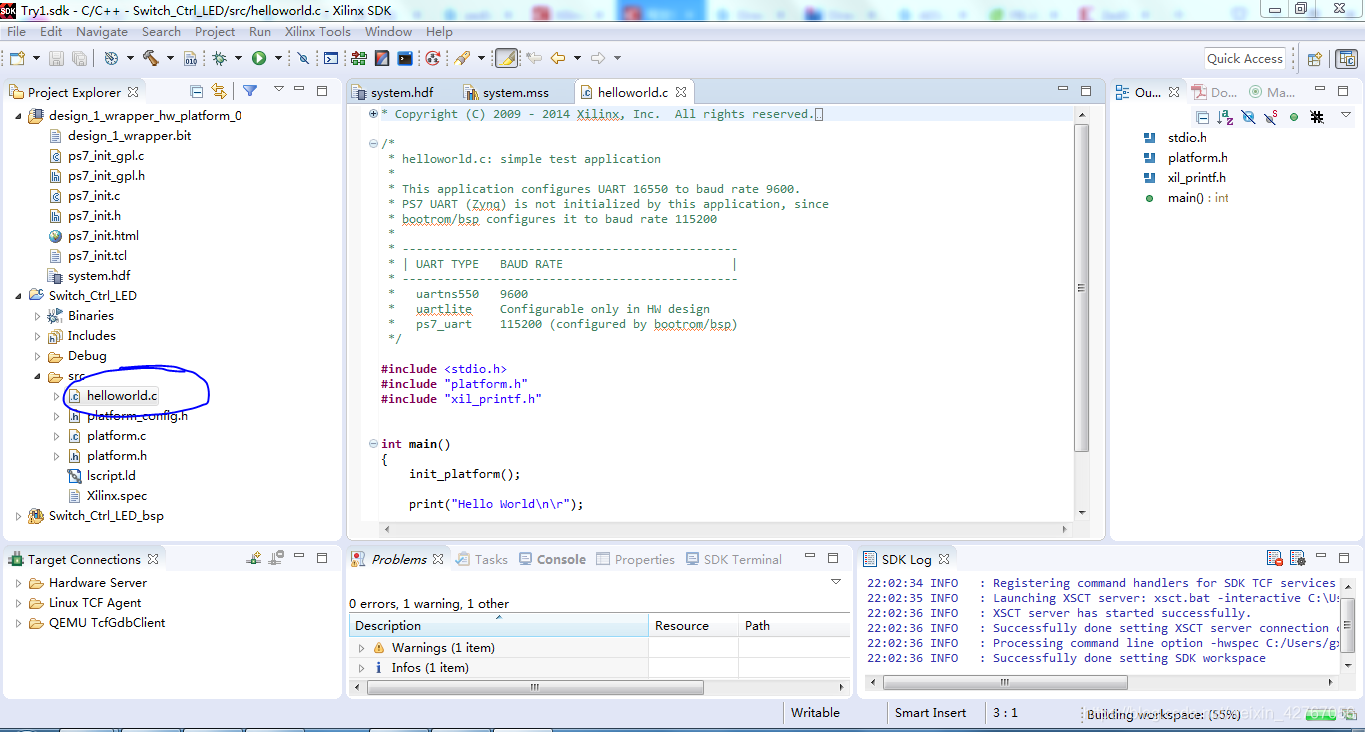Toggle Hide Non-Public Members green dot
The image size is (1365, 732).
click(1293, 117)
